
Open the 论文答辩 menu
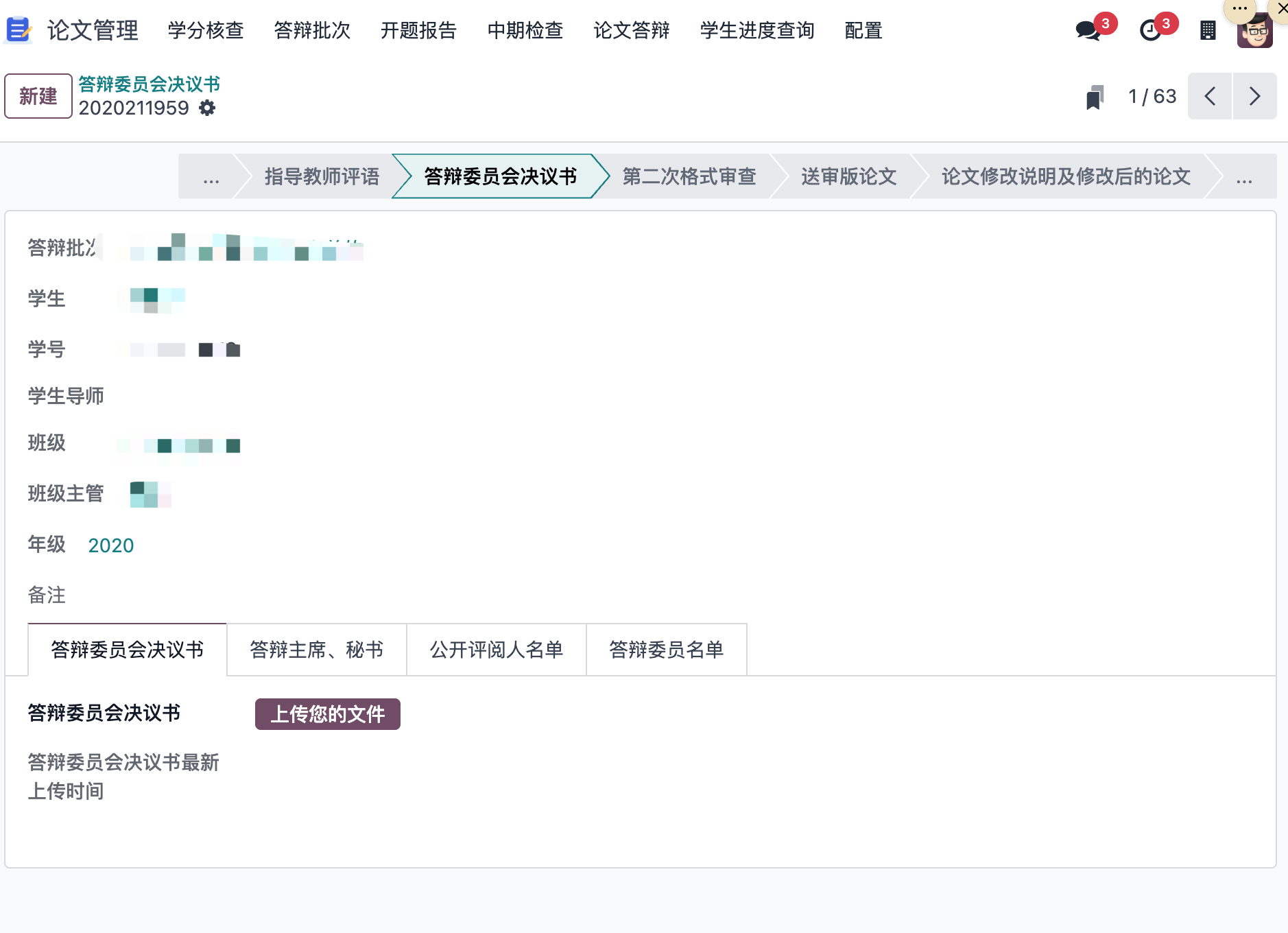[x=631, y=31]
